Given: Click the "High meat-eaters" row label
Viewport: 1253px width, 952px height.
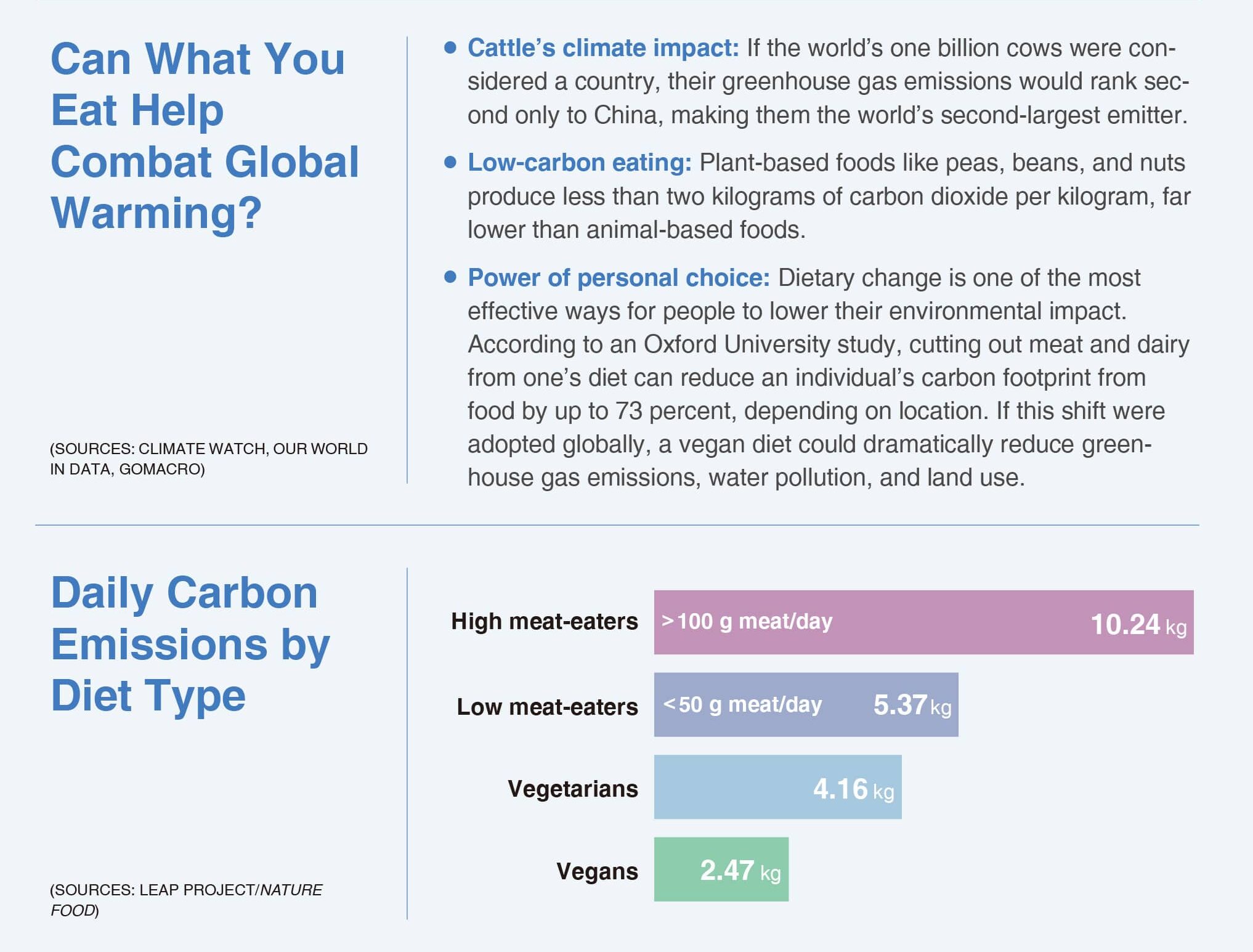Looking at the screenshot, I should (x=545, y=621).
